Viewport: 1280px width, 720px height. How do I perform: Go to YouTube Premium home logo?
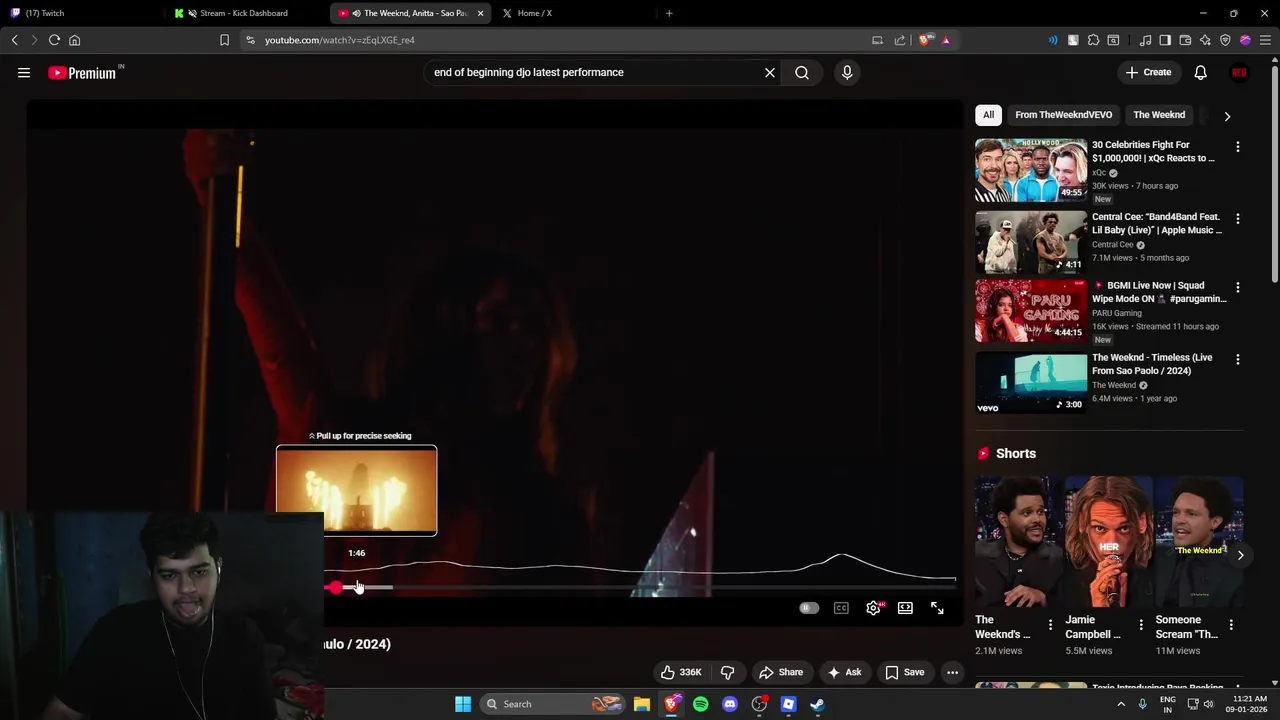click(82, 72)
